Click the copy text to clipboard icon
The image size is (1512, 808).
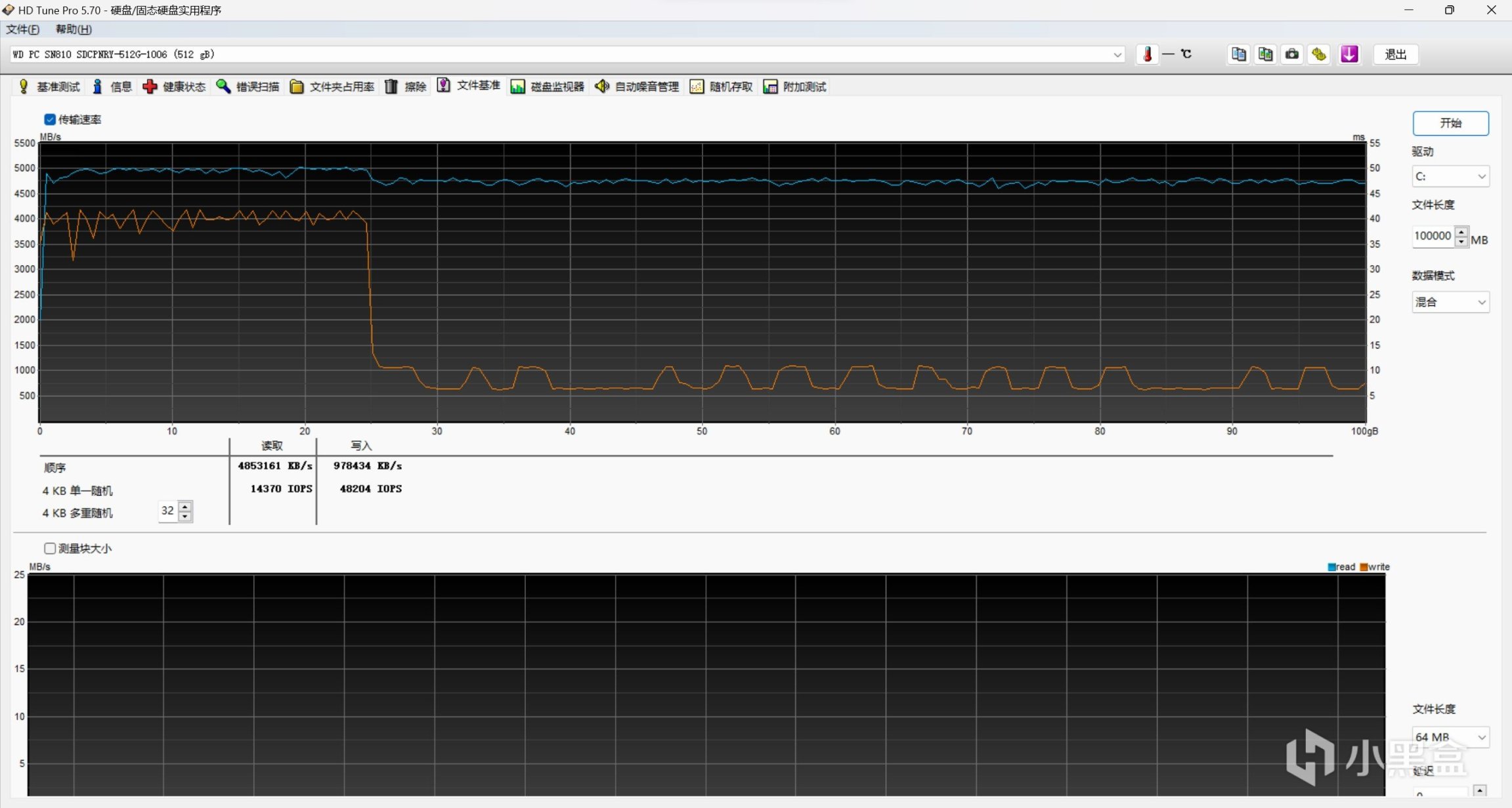click(1238, 54)
